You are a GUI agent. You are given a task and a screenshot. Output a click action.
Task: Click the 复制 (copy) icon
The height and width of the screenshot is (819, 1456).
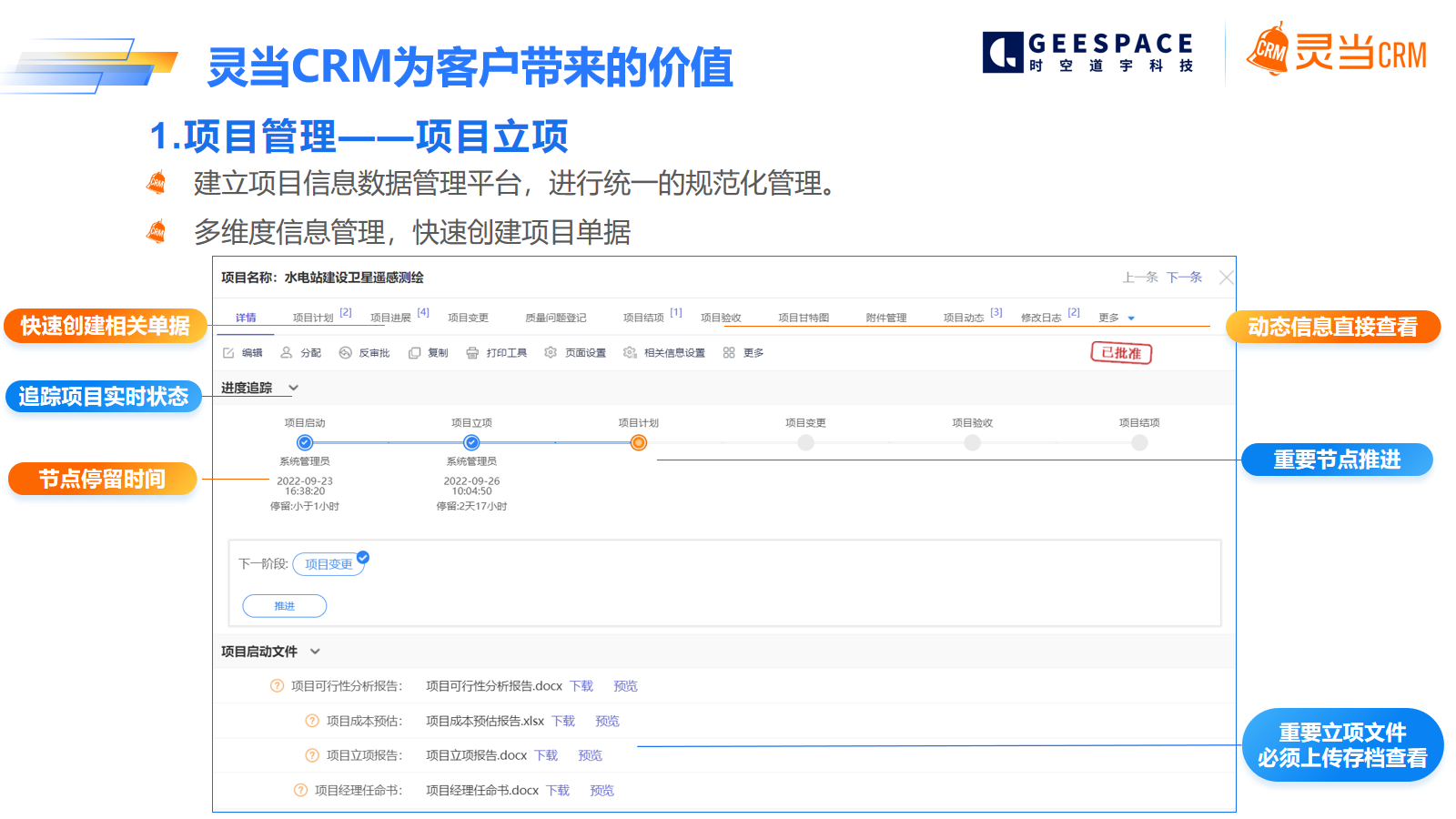(x=414, y=353)
